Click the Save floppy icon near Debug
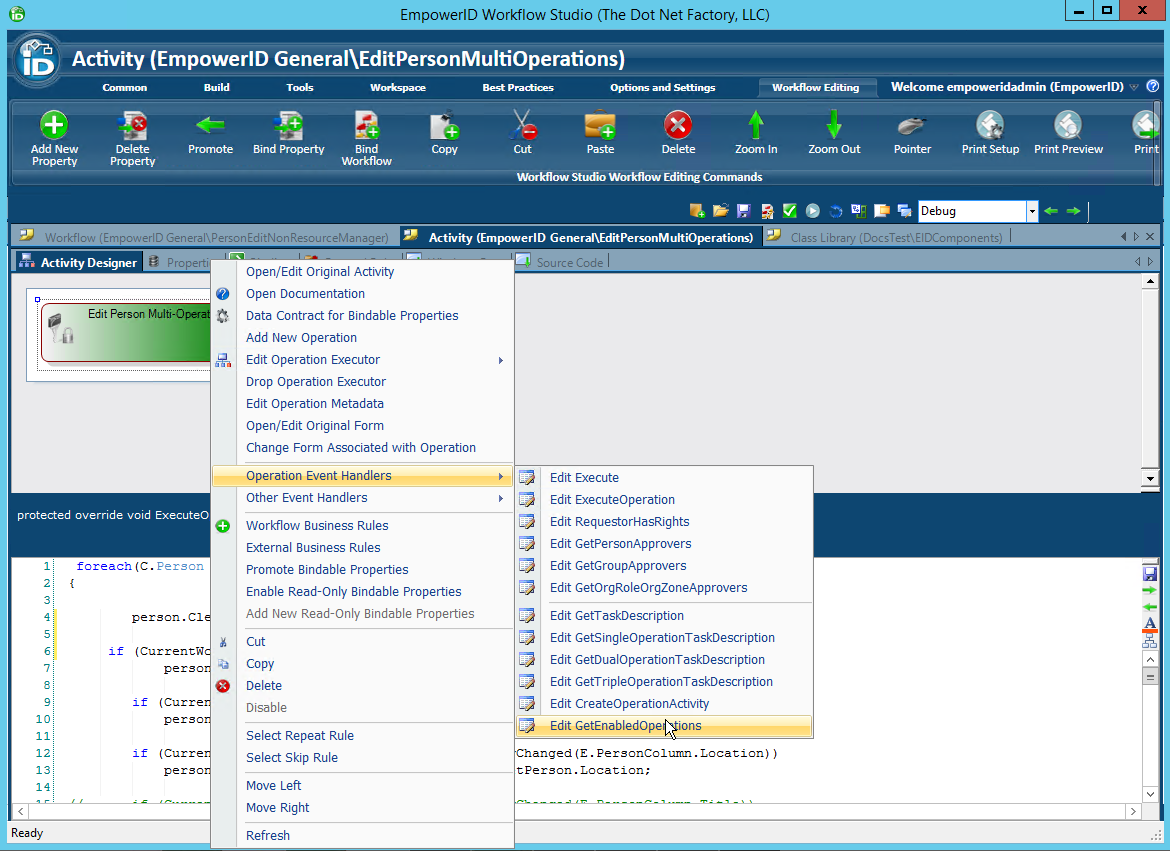The height and width of the screenshot is (851, 1170). [744, 211]
